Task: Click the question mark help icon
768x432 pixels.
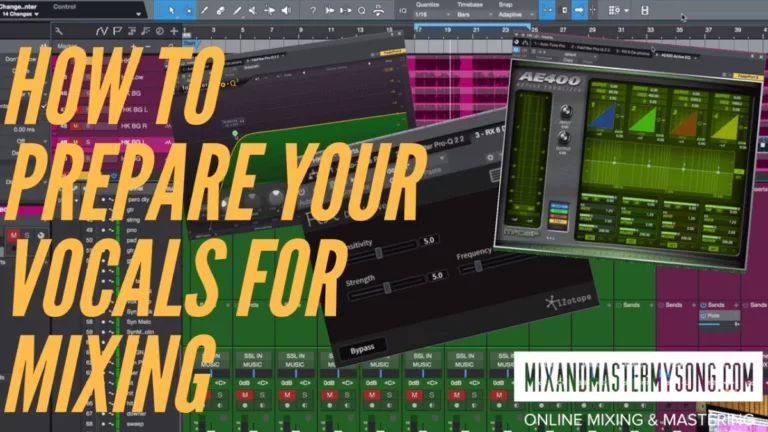Action: [313, 10]
